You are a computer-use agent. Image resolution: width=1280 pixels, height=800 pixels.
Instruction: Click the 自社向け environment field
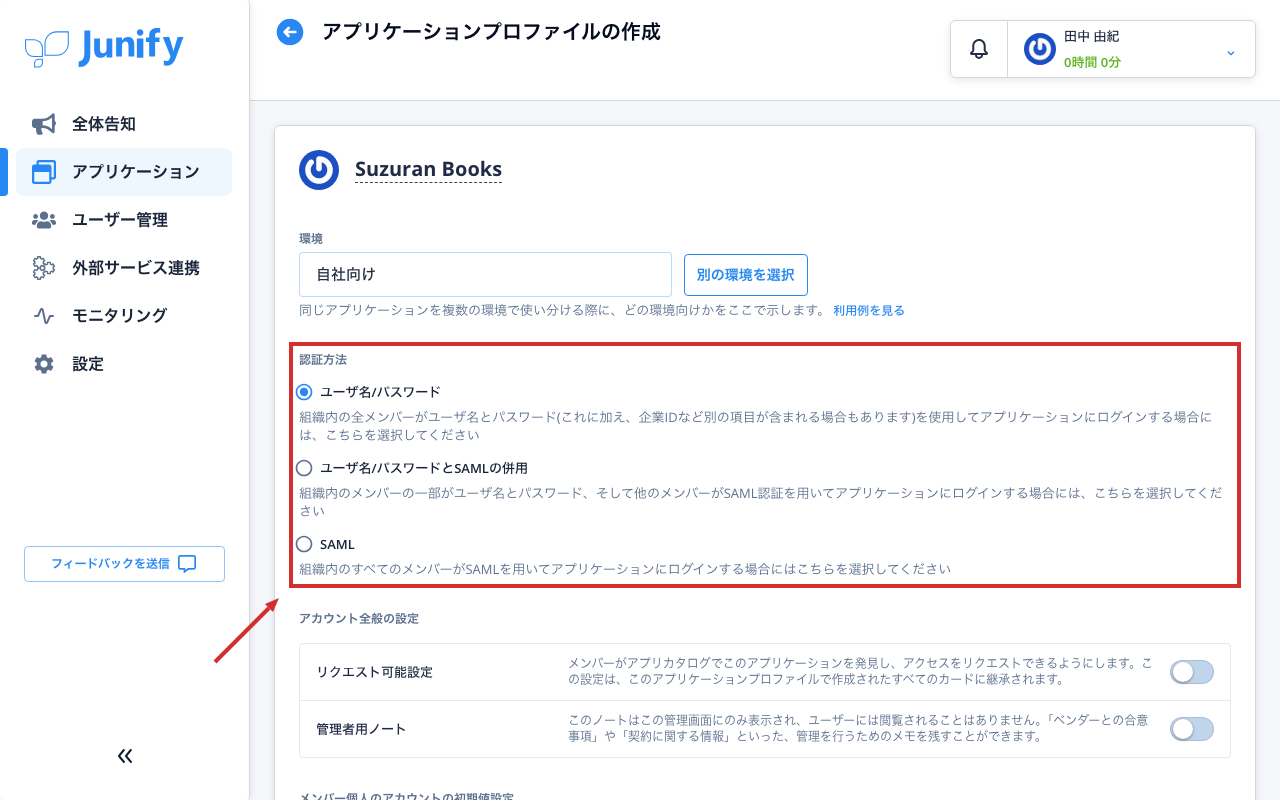(485, 274)
